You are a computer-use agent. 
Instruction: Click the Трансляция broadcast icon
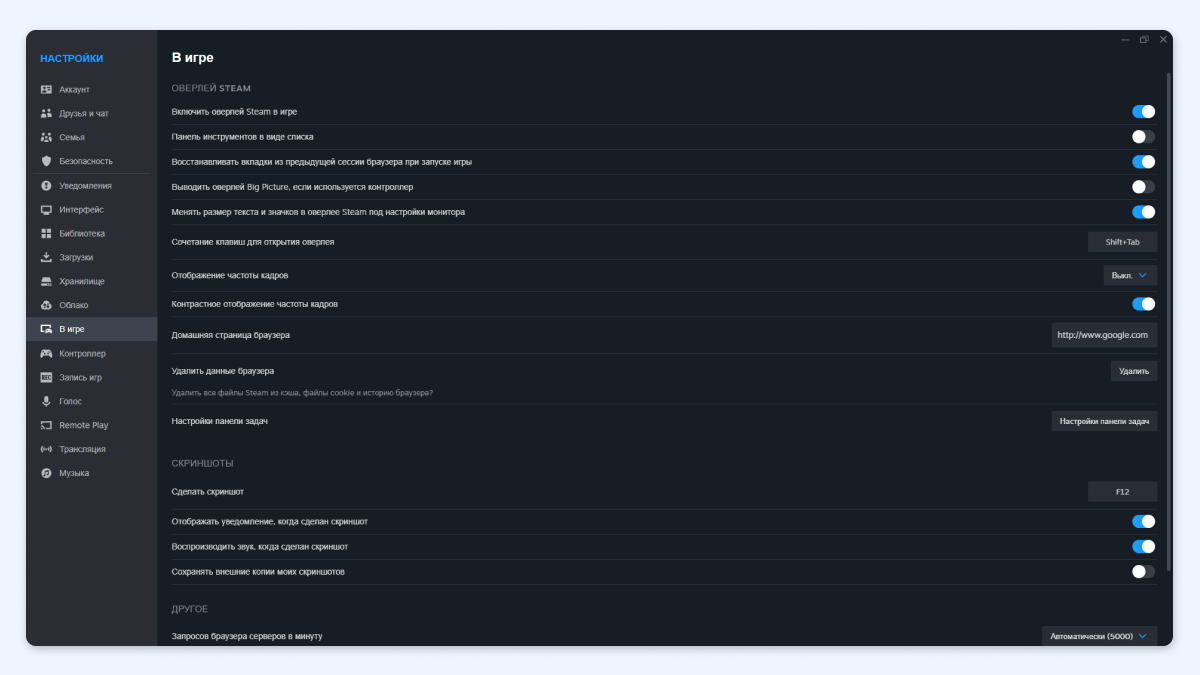click(46, 450)
